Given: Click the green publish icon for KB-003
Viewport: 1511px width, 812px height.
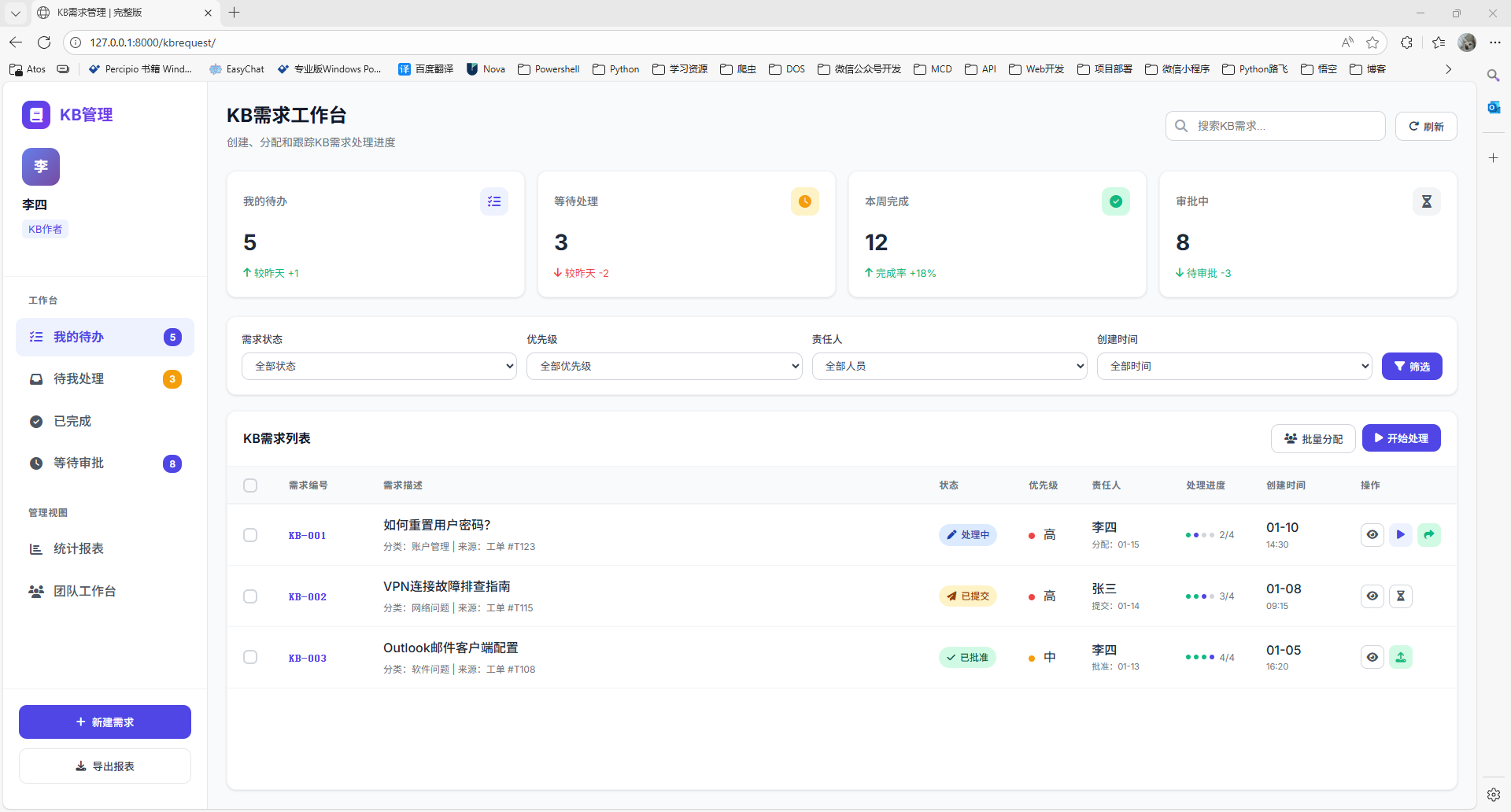Looking at the screenshot, I should tap(1401, 658).
